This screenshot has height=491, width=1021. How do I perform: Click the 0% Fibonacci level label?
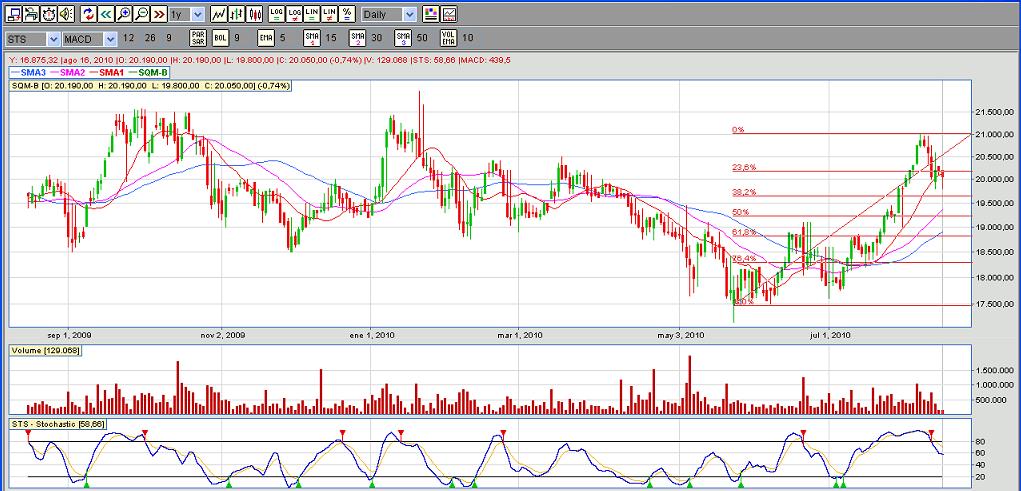click(738, 130)
